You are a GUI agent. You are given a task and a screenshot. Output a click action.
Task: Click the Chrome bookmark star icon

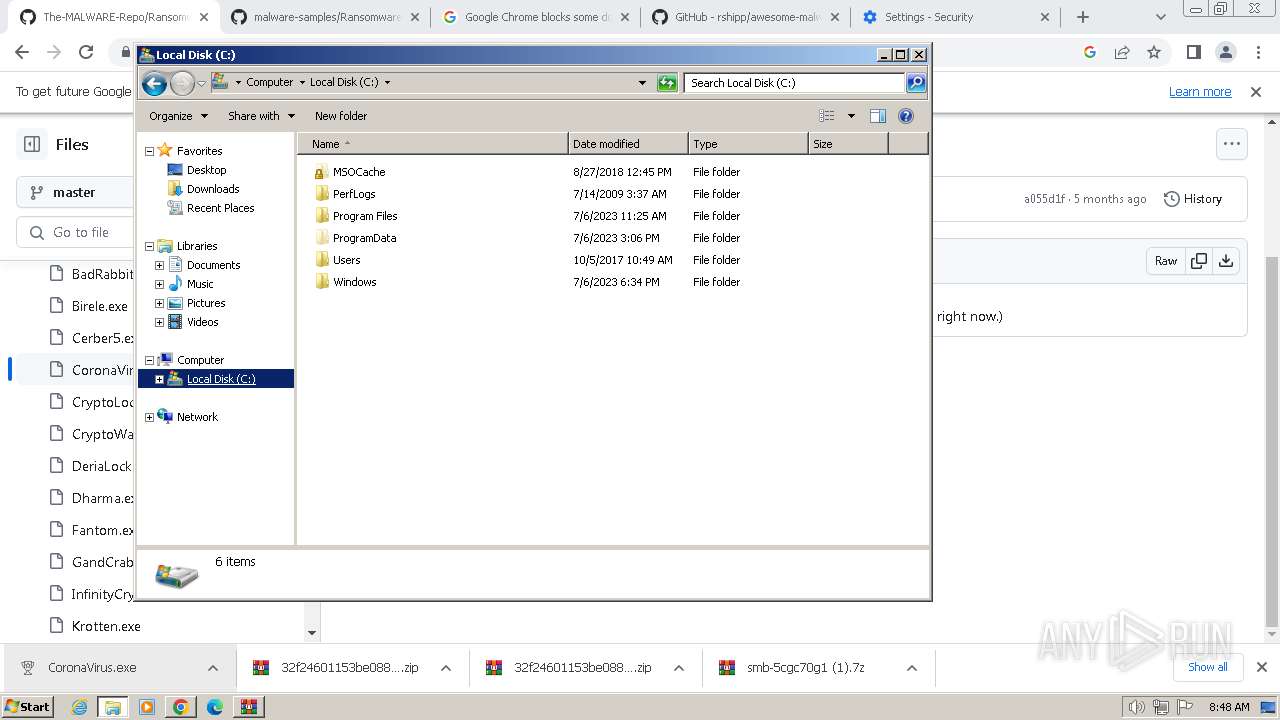(1154, 52)
